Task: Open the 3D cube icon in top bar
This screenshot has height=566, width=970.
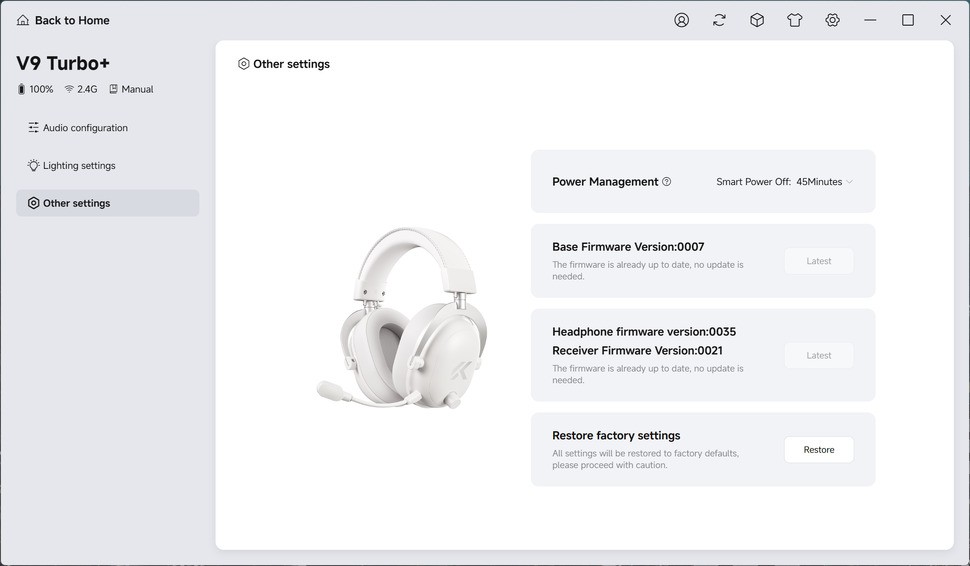Action: (x=757, y=20)
